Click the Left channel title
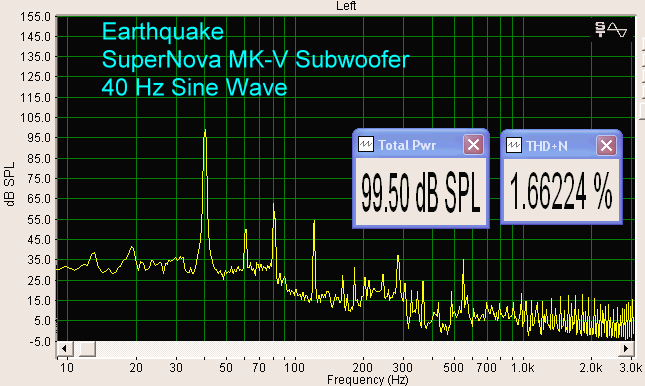This screenshot has height=386, width=645. pyautogui.click(x=346, y=6)
